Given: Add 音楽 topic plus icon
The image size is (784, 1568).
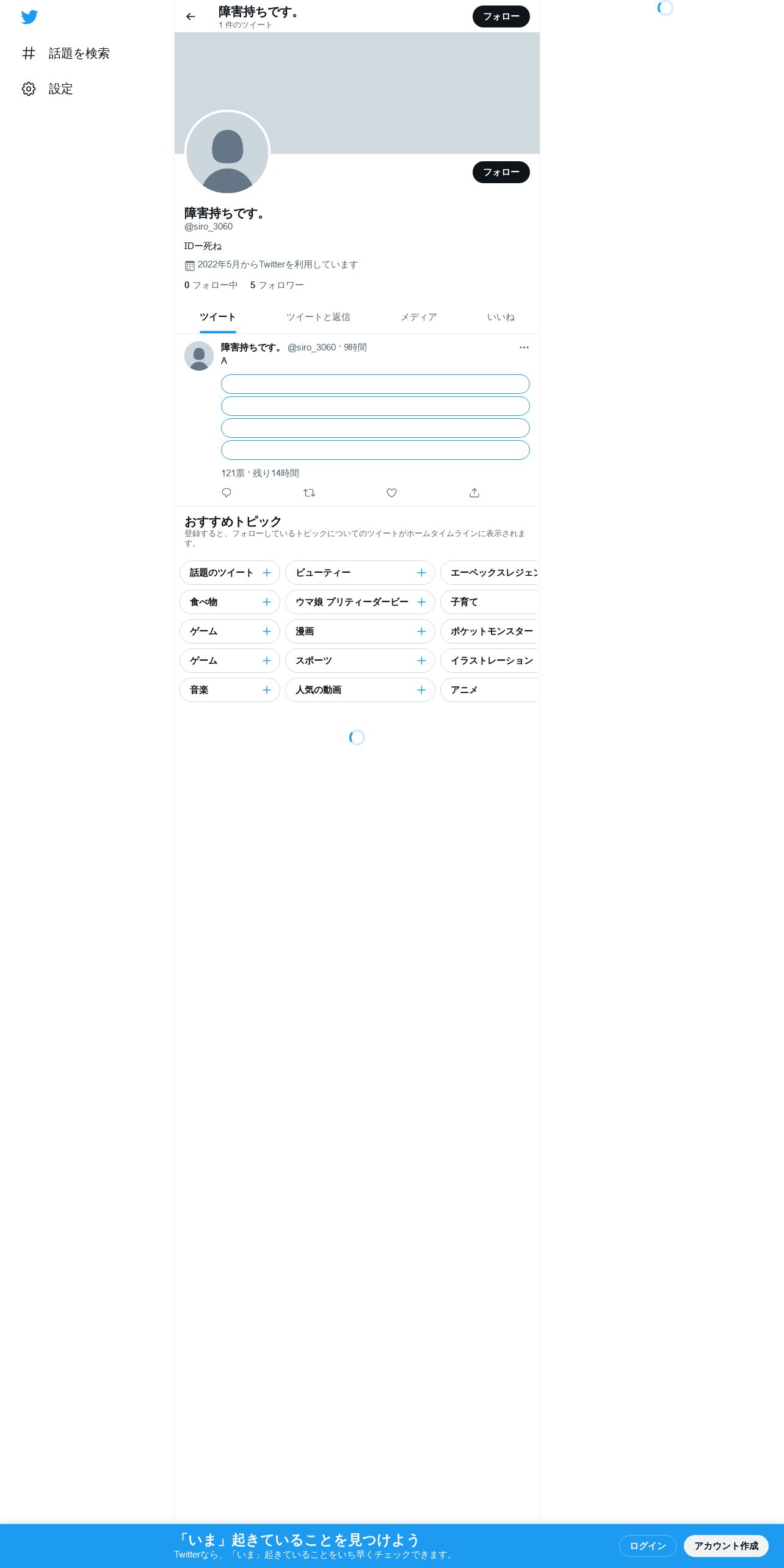Looking at the screenshot, I should (x=267, y=690).
